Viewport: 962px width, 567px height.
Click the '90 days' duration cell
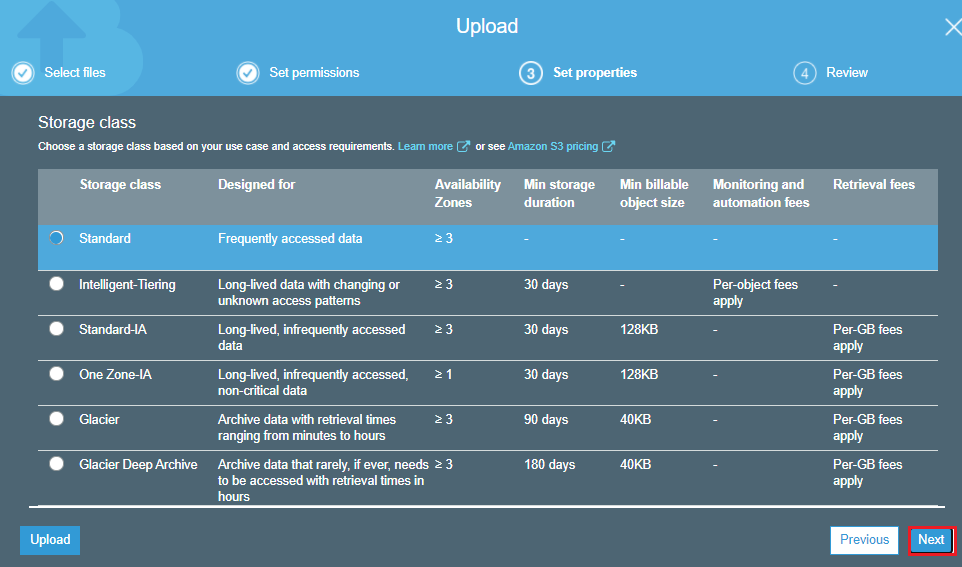tap(546, 420)
